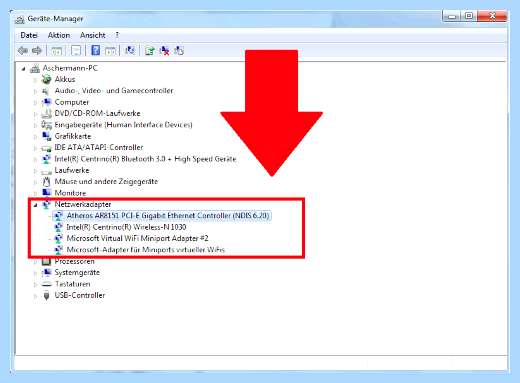Select the Tastaturen tree label
The height and width of the screenshot is (383, 520).
(72, 284)
